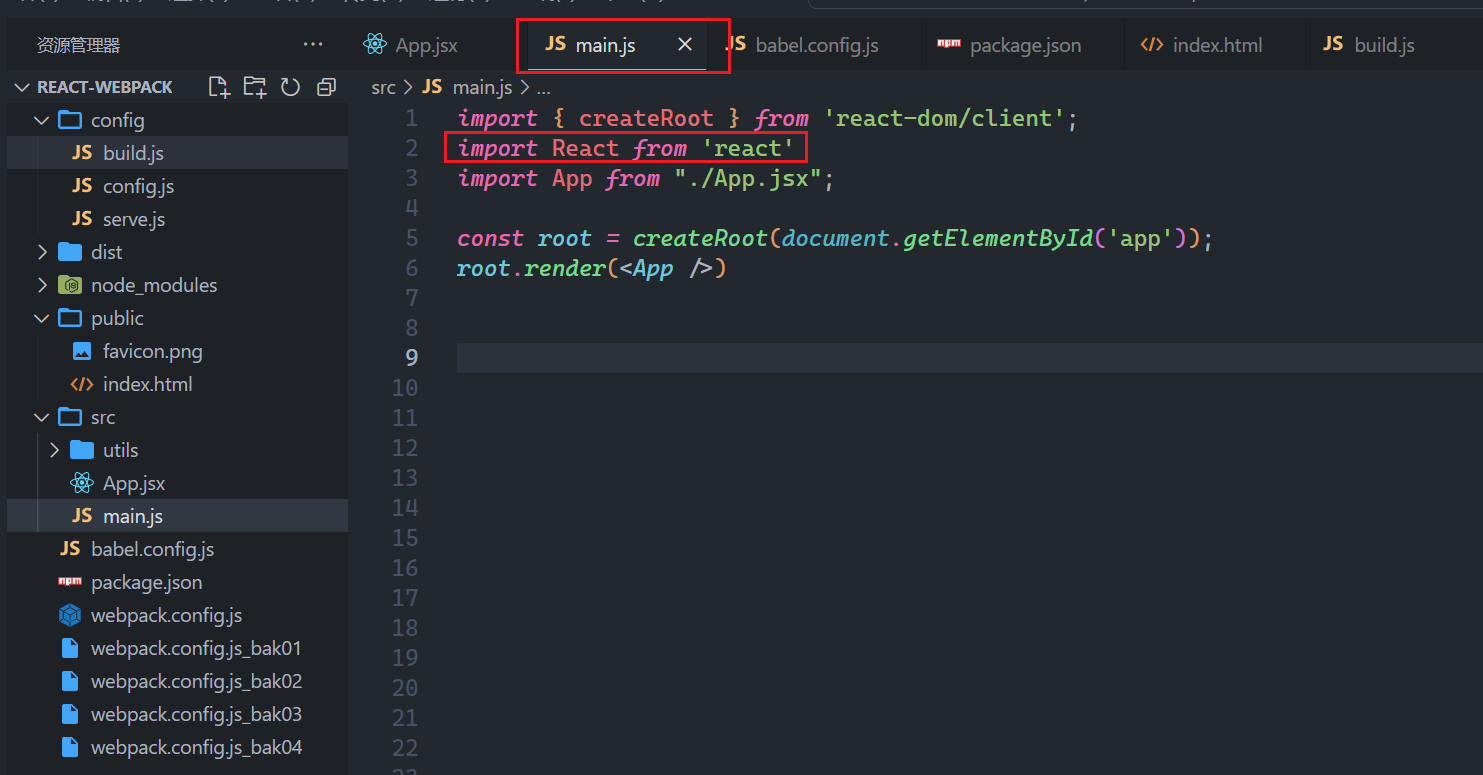1483x775 pixels.
Task: Expand the utils folder
Action: pyautogui.click(x=54, y=450)
